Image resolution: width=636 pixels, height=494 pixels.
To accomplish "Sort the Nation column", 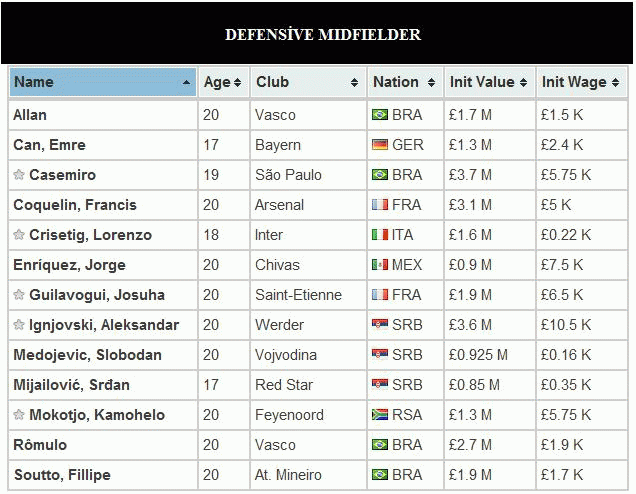I will [x=404, y=82].
